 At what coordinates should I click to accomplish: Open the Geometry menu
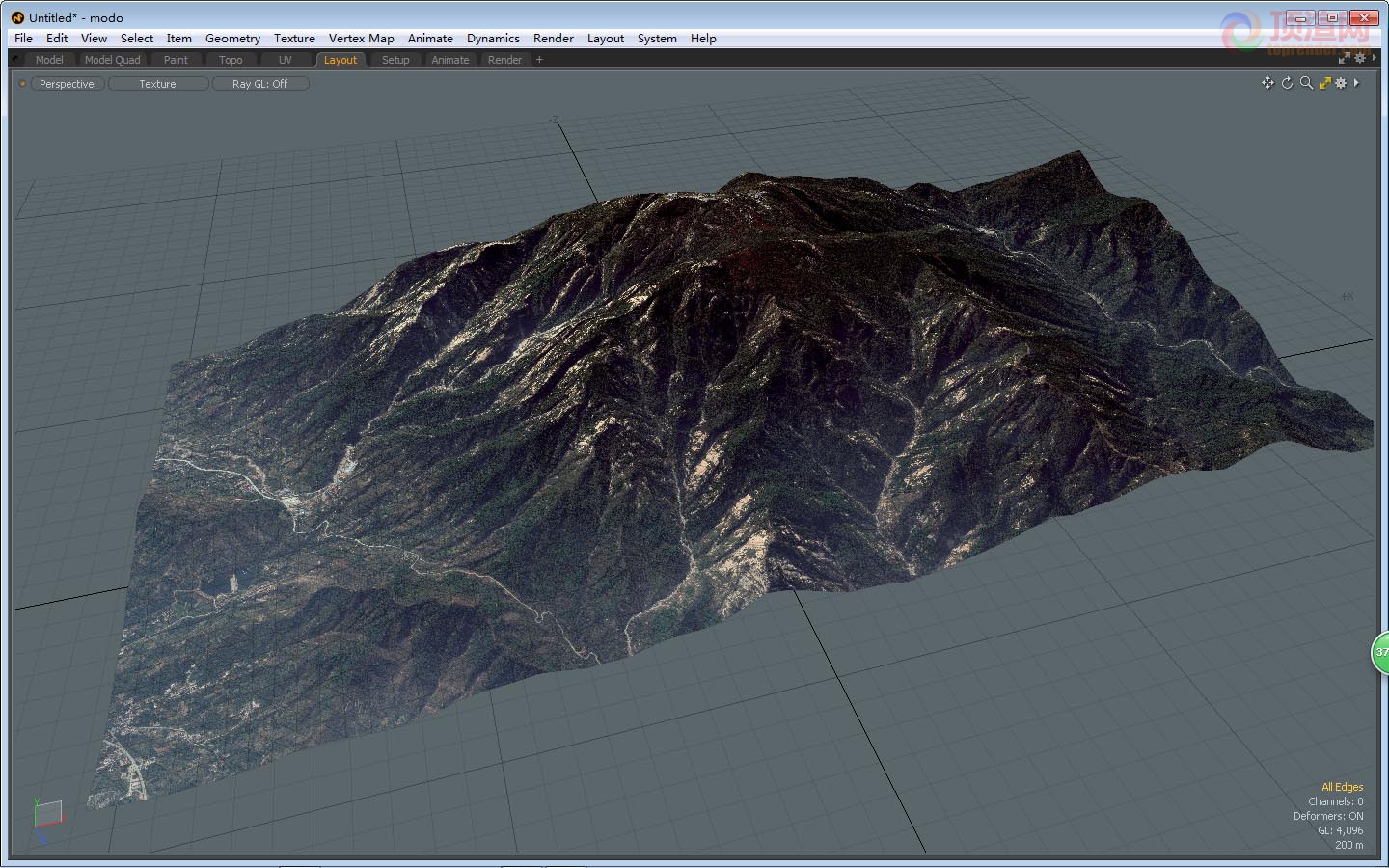click(x=232, y=39)
